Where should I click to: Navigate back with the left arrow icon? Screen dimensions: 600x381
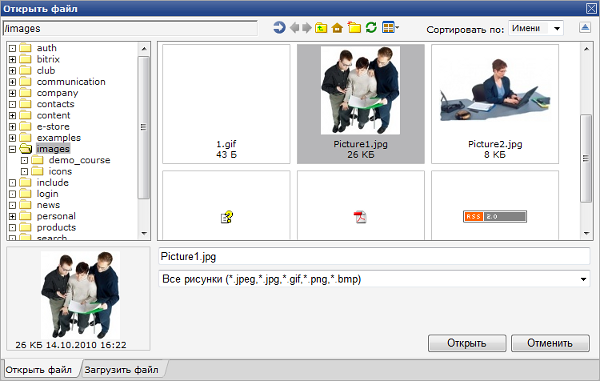pyautogui.click(x=294, y=28)
